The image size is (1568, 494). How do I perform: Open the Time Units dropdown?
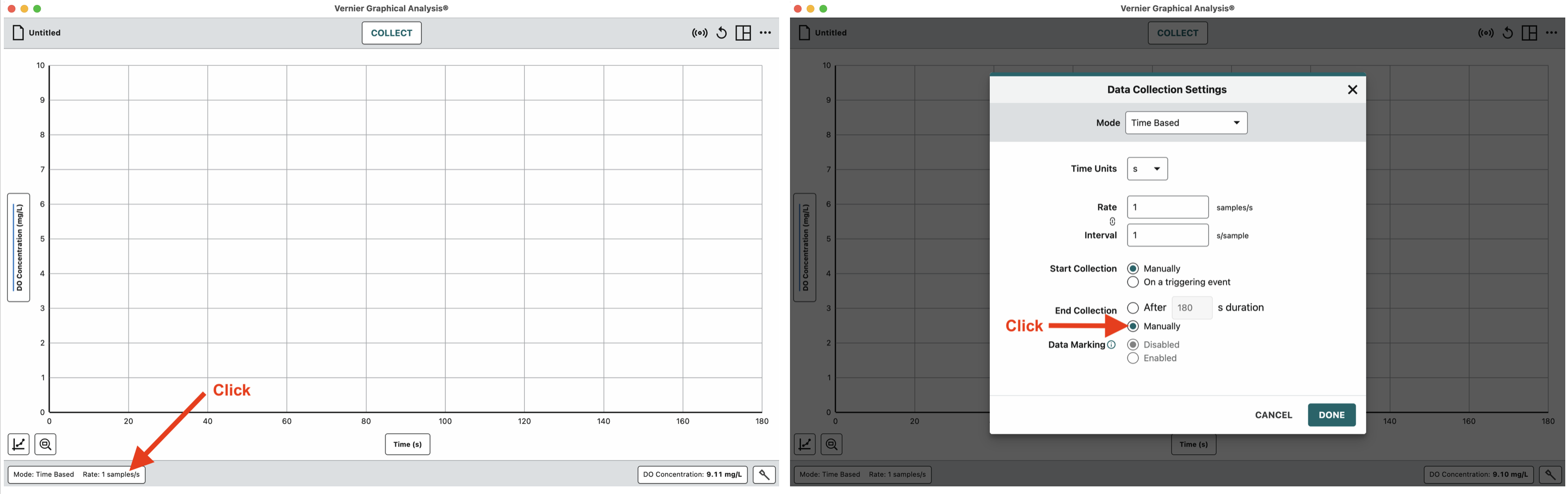pyautogui.click(x=1147, y=169)
